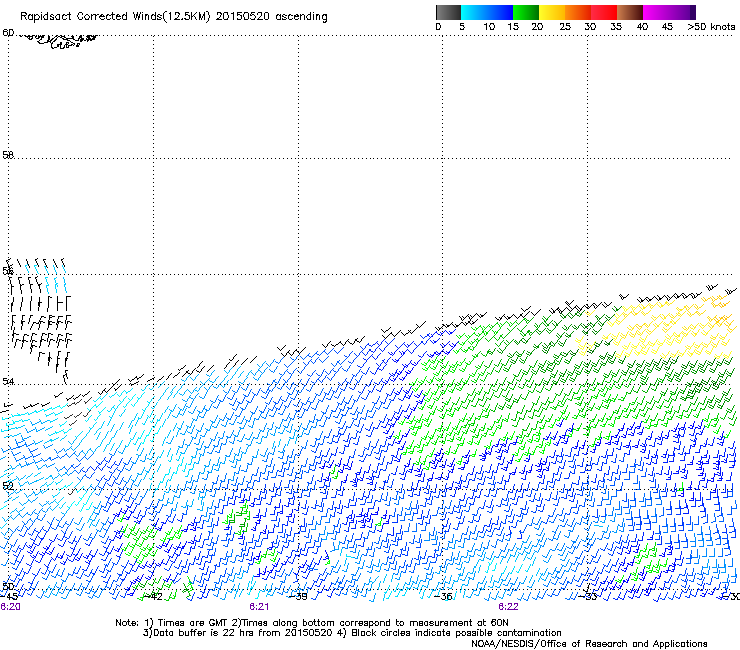Click the chart title 'Rapidscat Corrected Winds(12.5KM)'
The height and width of the screenshot is (650, 740).
click(x=115, y=17)
